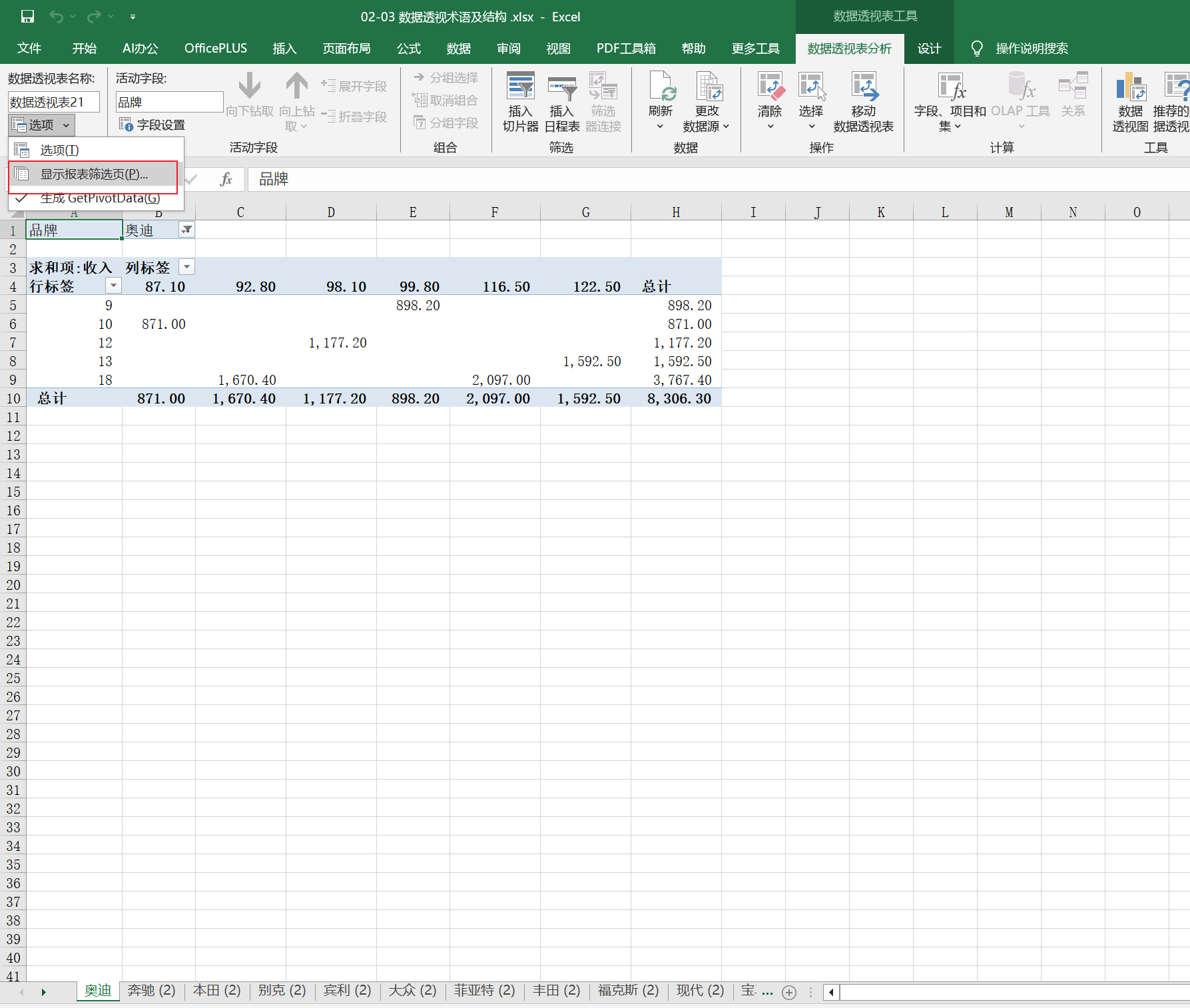
Task: Expand the 选择 dropdown arrow in 操作
Action: pos(811,126)
